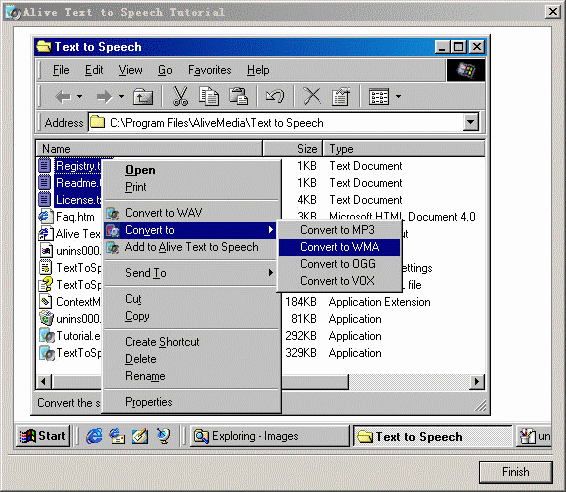Click the Registry text file icon
Screen dimensions: 566x492
pyautogui.click(x=44, y=166)
